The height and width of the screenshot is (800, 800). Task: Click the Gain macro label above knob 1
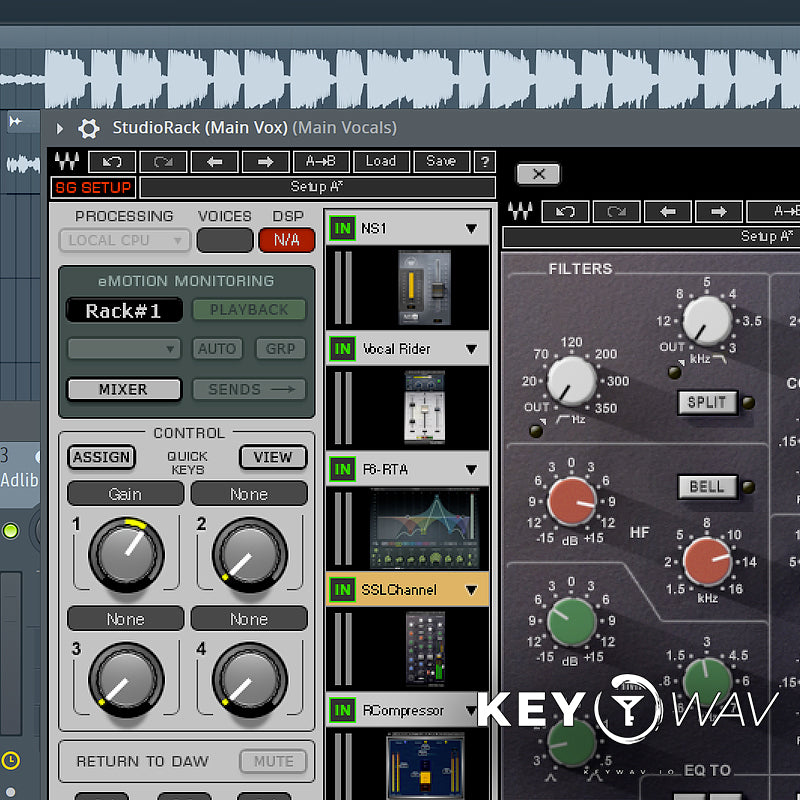click(126, 494)
